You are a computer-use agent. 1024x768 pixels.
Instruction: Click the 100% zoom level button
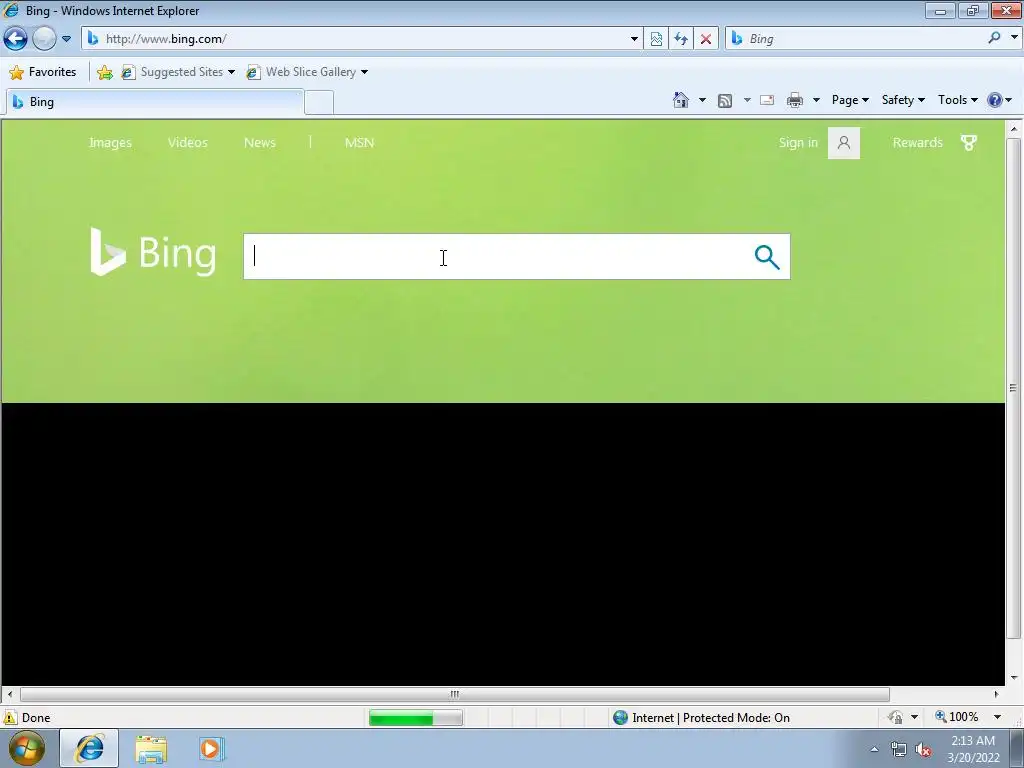[957, 717]
